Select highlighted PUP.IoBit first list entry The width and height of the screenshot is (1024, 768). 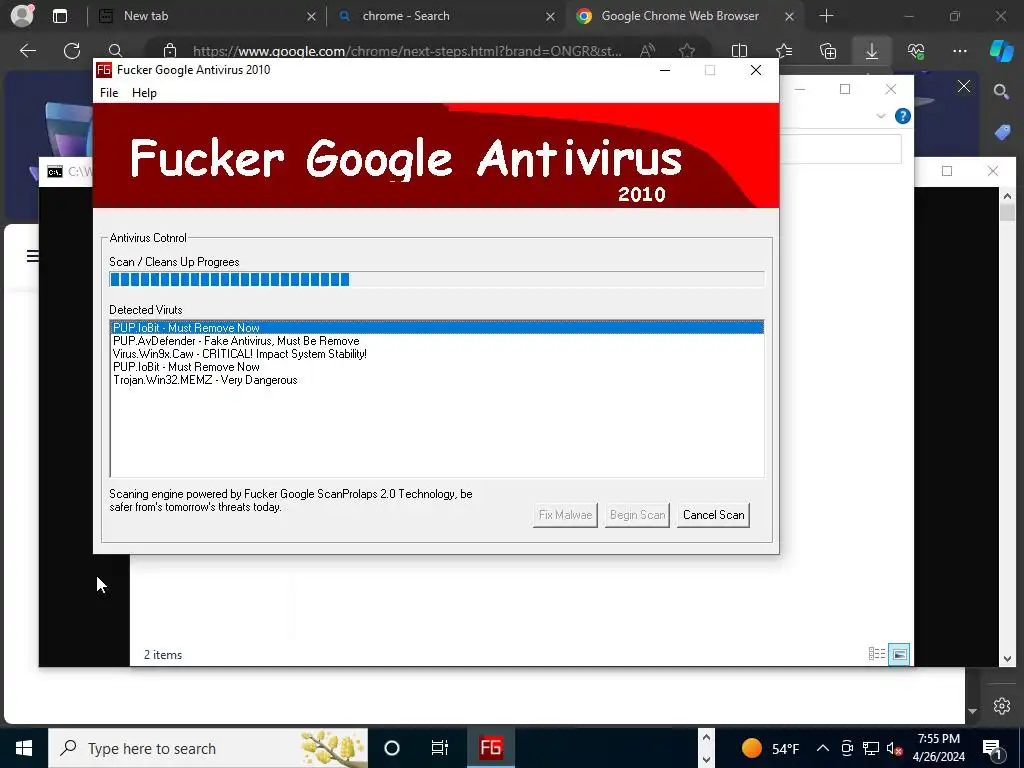pos(437,328)
